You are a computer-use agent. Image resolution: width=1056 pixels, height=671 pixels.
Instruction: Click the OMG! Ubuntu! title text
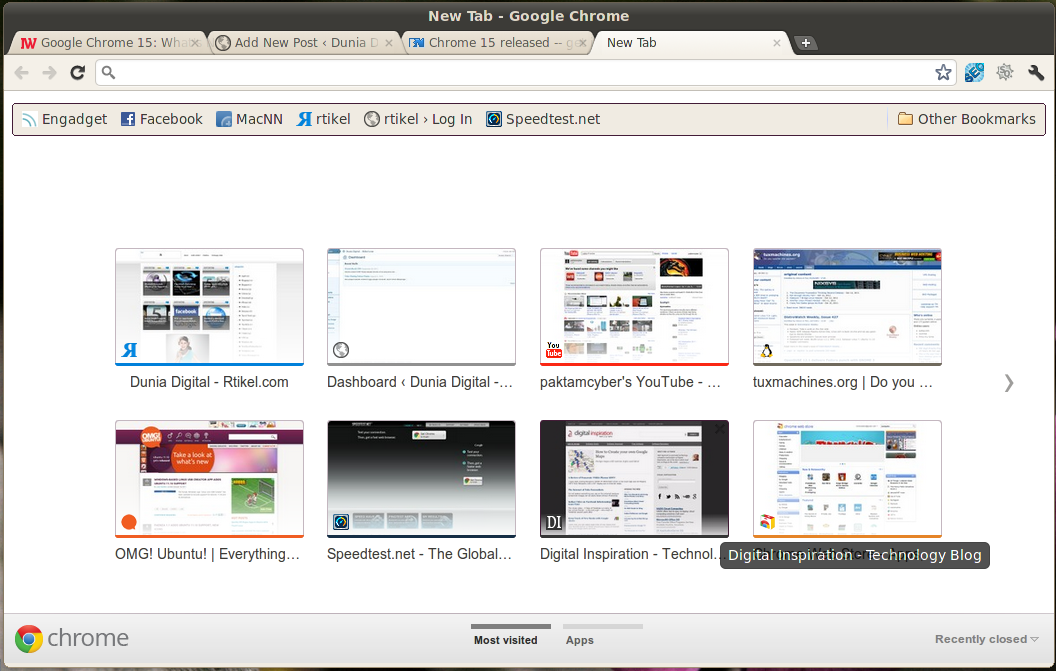coord(207,554)
